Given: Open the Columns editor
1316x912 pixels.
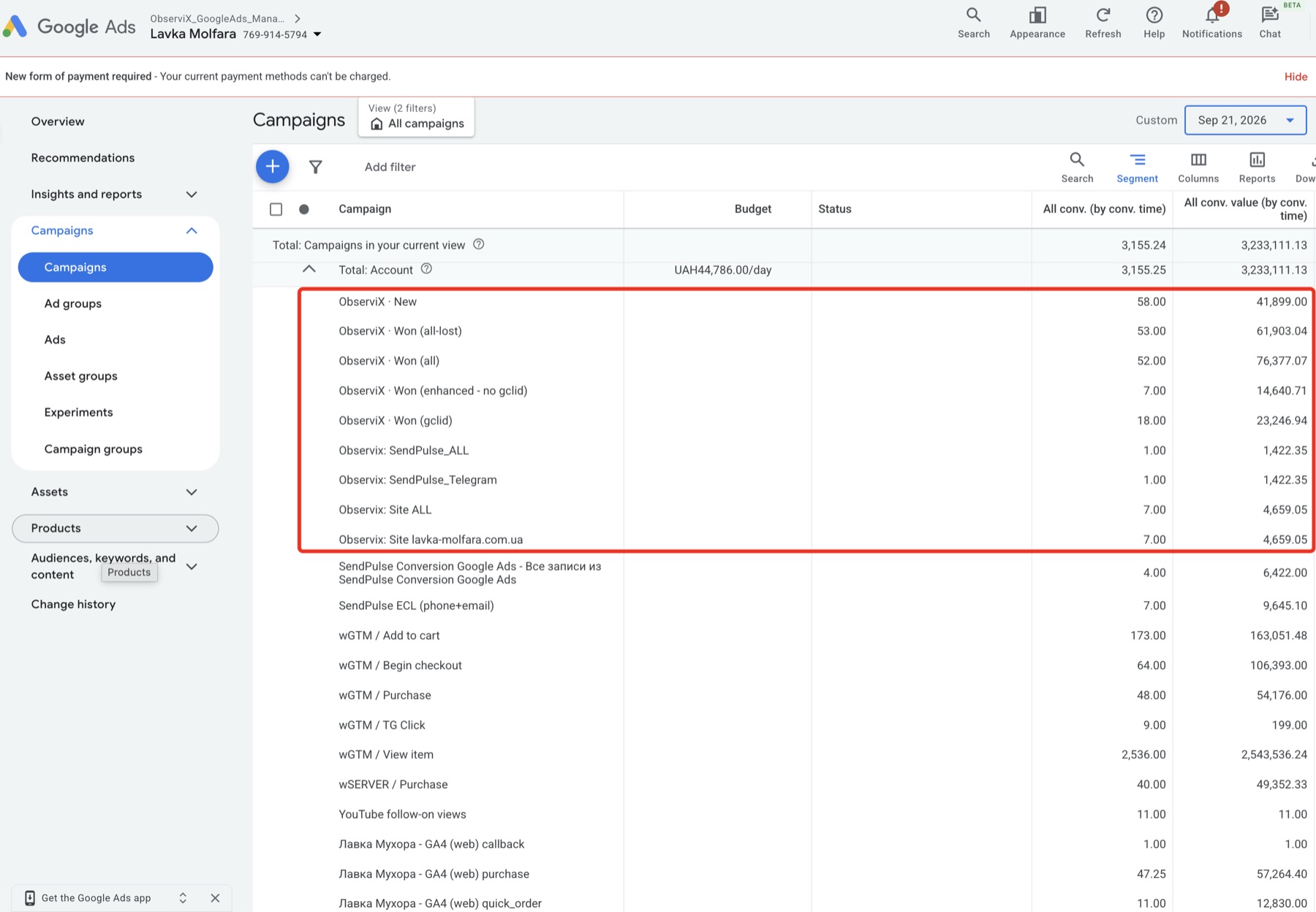Looking at the screenshot, I should (1198, 167).
